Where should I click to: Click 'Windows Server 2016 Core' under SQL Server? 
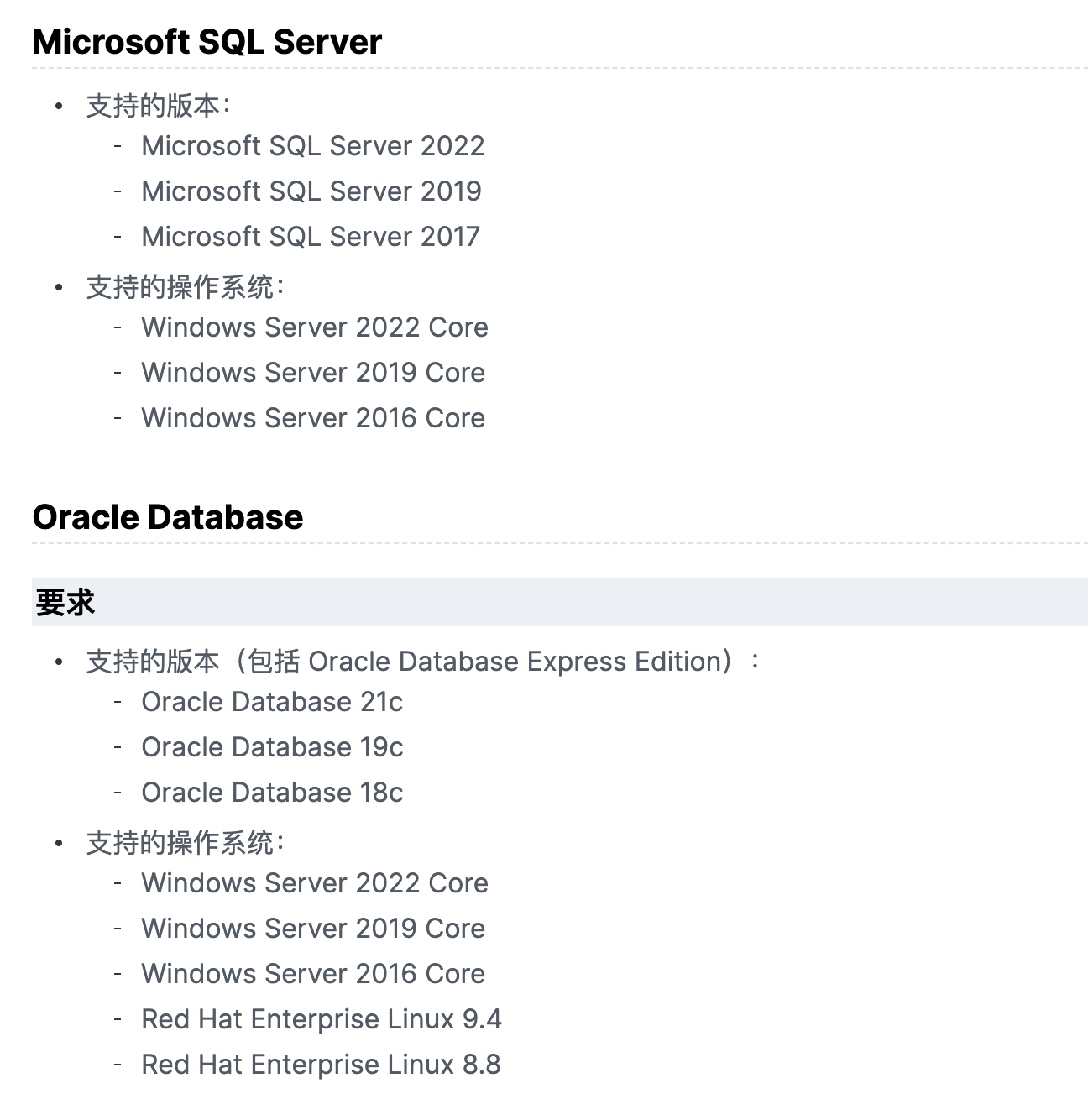(x=313, y=418)
